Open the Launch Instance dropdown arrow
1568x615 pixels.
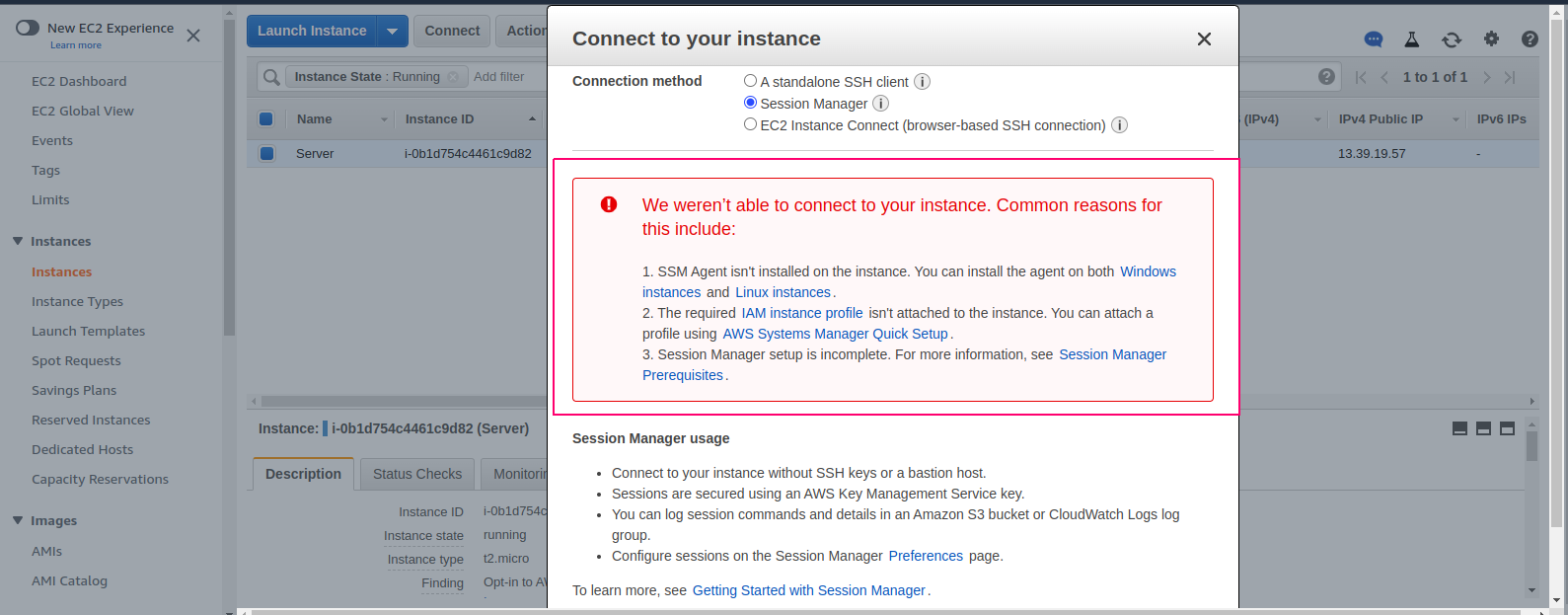(392, 32)
